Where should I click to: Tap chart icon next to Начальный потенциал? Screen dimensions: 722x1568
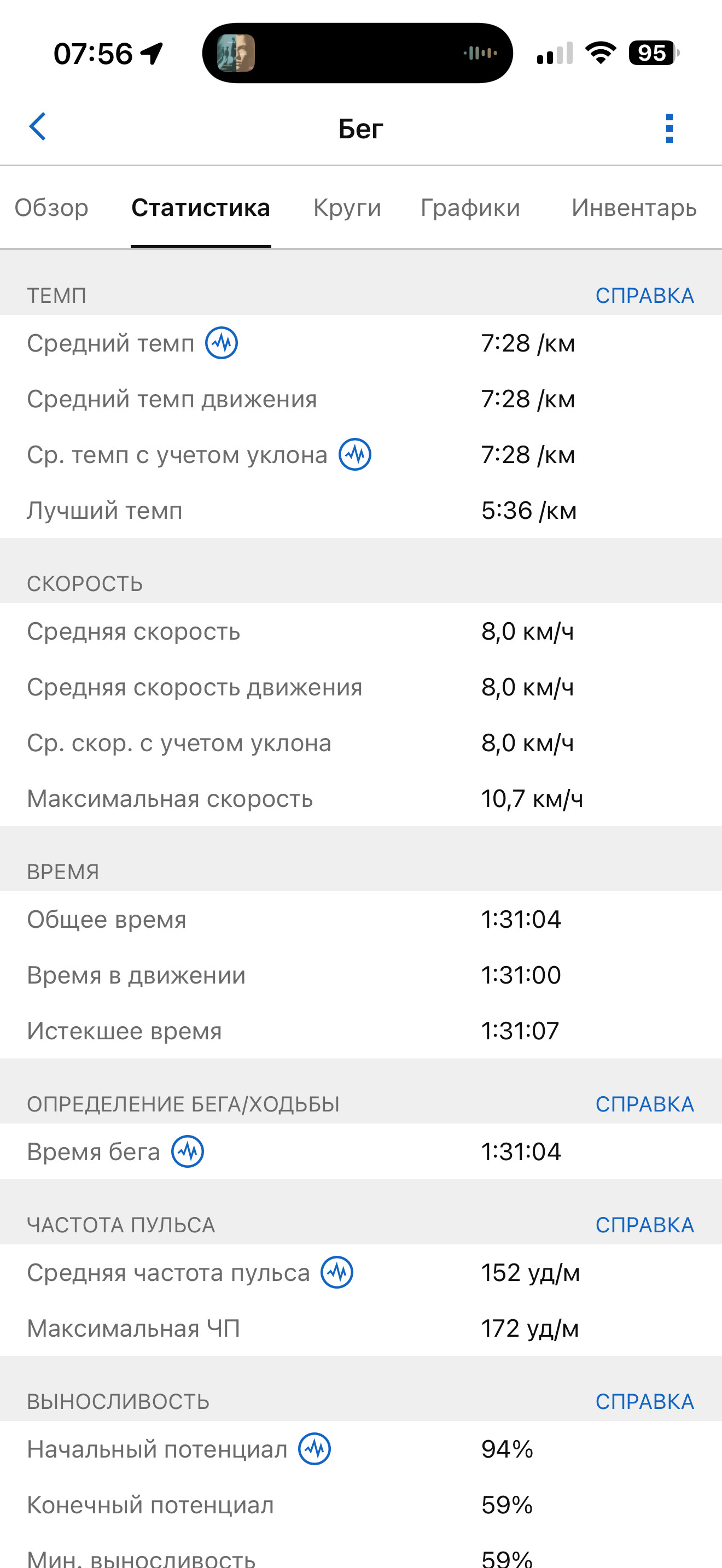[314, 1449]
